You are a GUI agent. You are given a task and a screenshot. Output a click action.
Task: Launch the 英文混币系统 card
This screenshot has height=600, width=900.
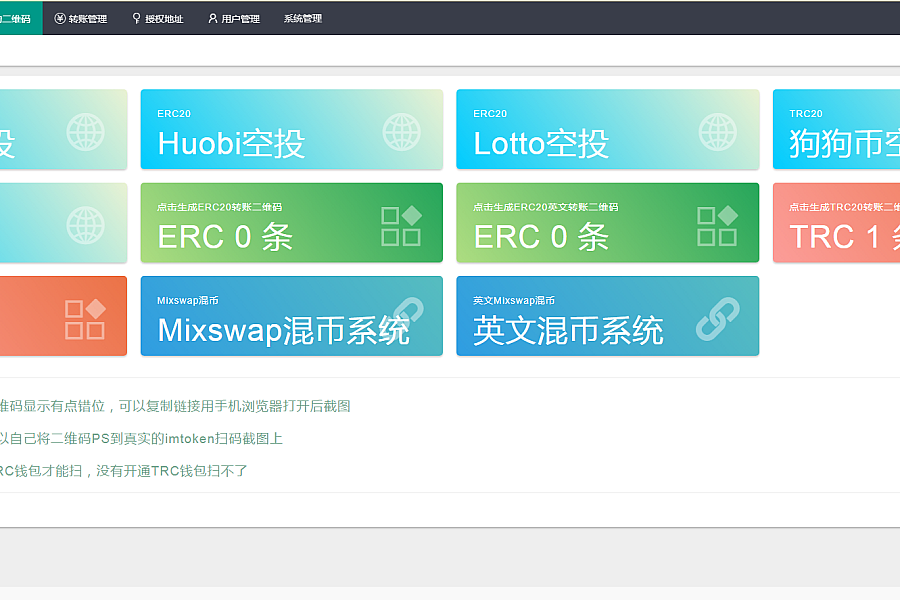click(x=608, y=316)
